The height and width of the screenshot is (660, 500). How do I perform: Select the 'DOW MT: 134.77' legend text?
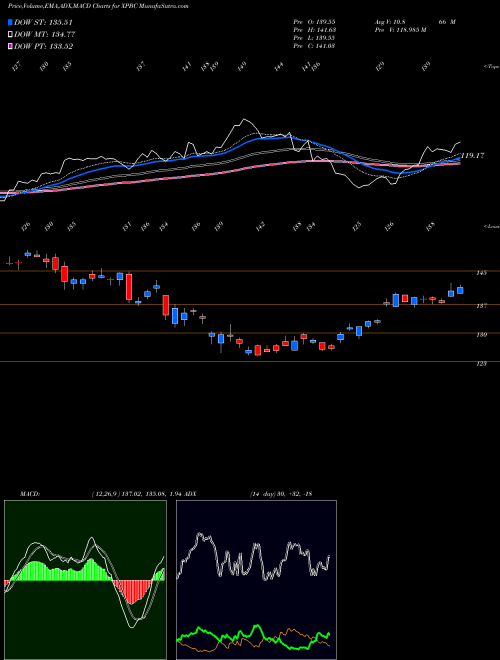[x=45, y=35]
